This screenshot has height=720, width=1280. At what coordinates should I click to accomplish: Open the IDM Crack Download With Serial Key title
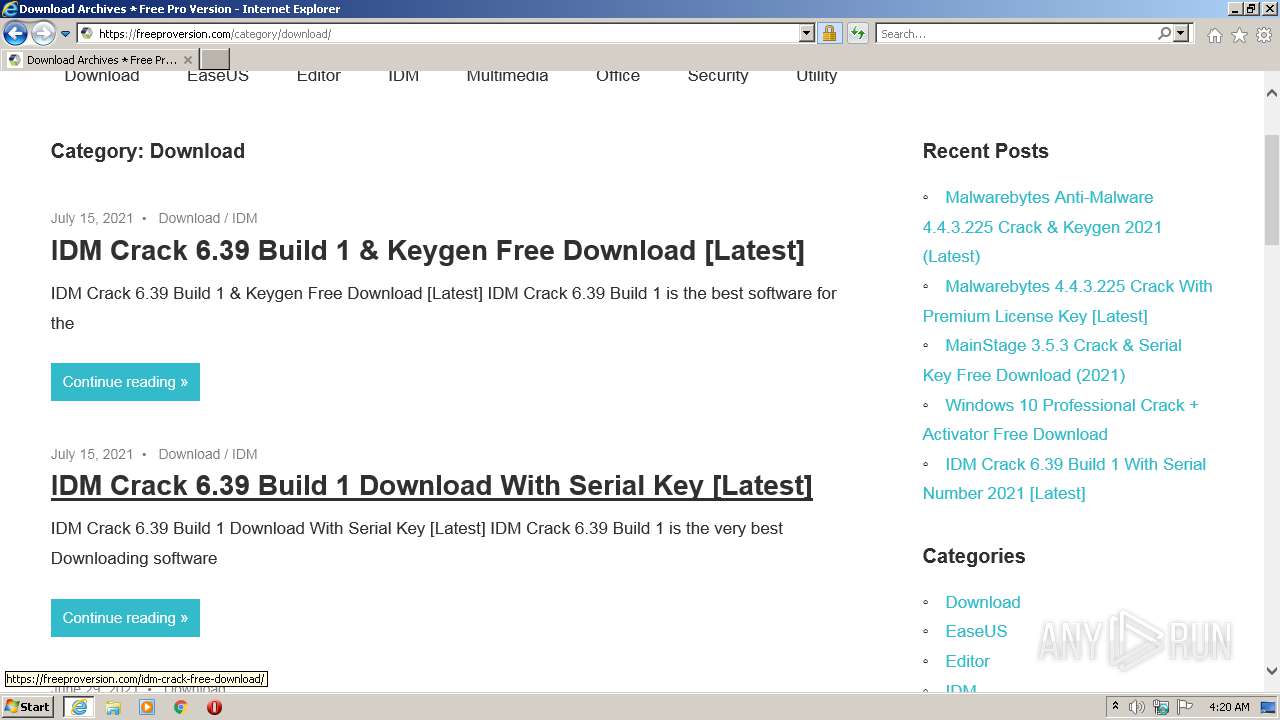(431, 486)
